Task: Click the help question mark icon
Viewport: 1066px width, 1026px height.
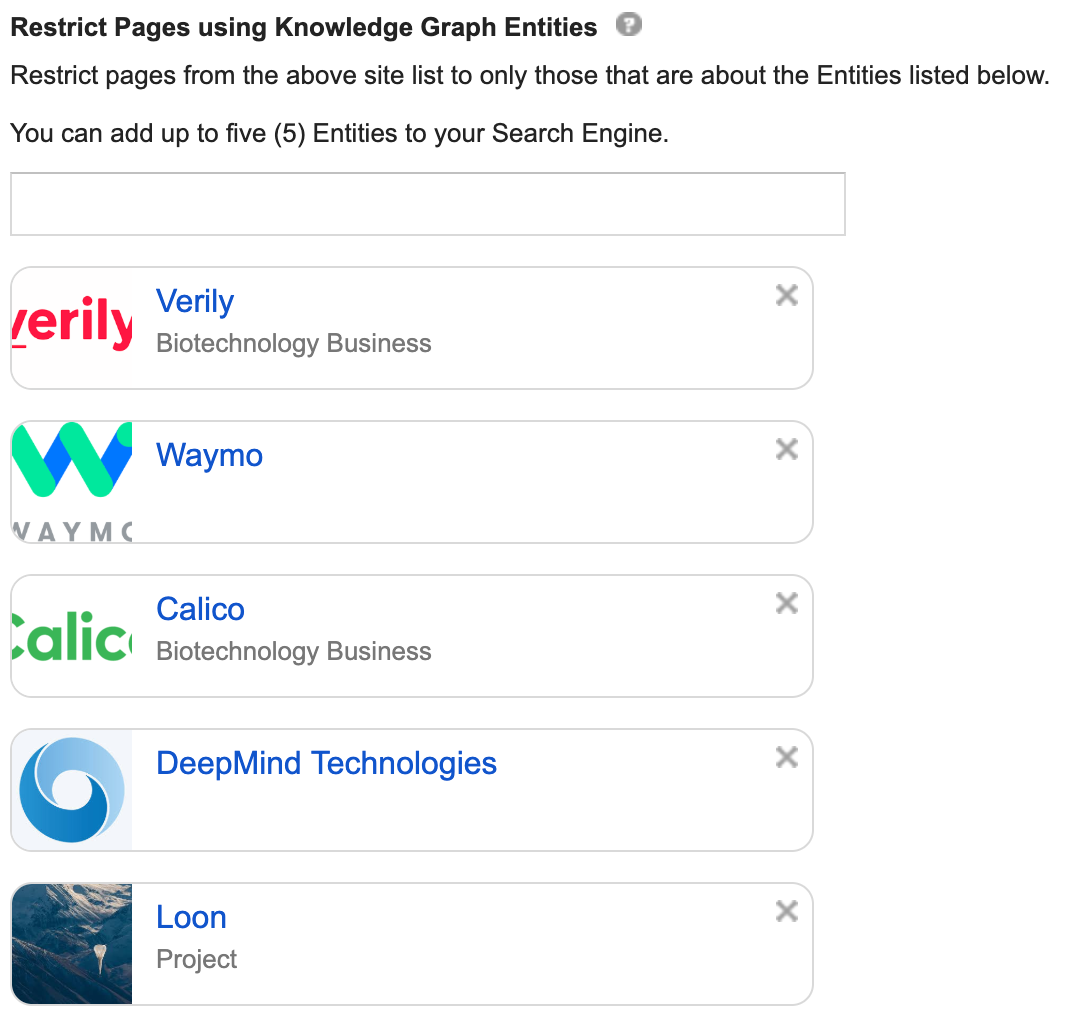Action: 628,25
